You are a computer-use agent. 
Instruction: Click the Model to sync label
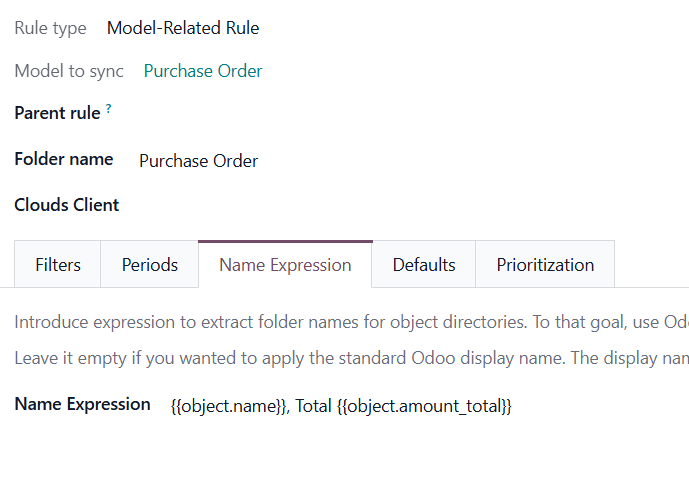pyautogui.click(x=69, y=71)
